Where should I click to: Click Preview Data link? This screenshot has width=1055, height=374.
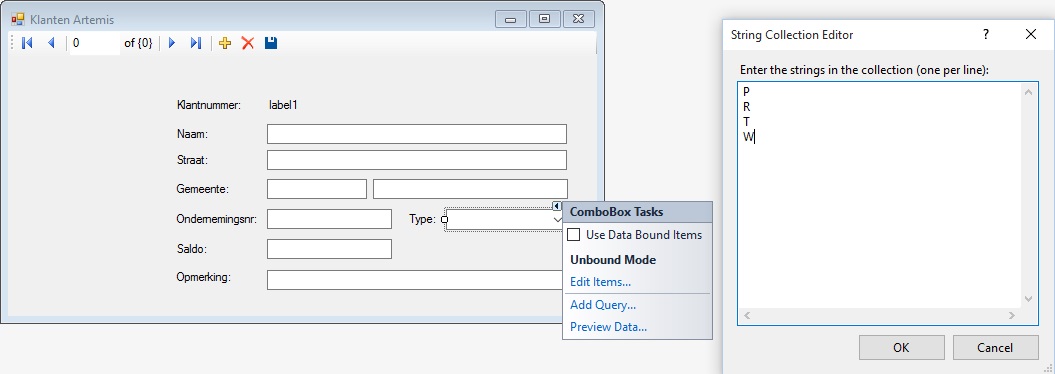click(x=608, y=327)
